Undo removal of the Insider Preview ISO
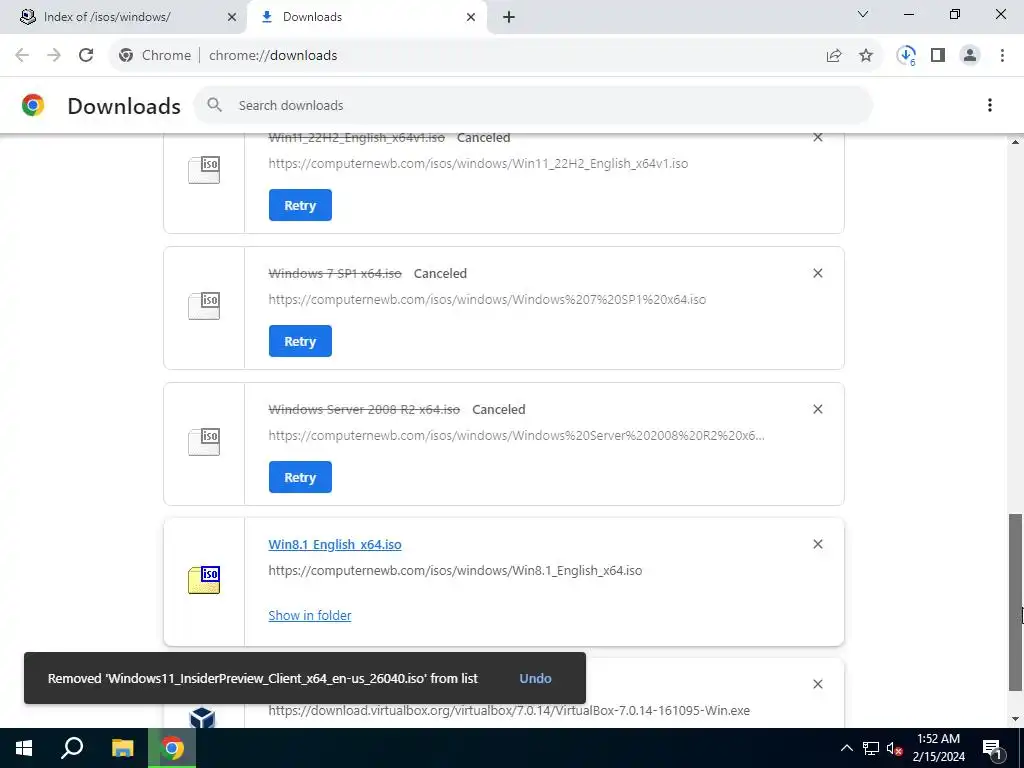The height and width of the screenshot is (768, 1024). [535, 679]
